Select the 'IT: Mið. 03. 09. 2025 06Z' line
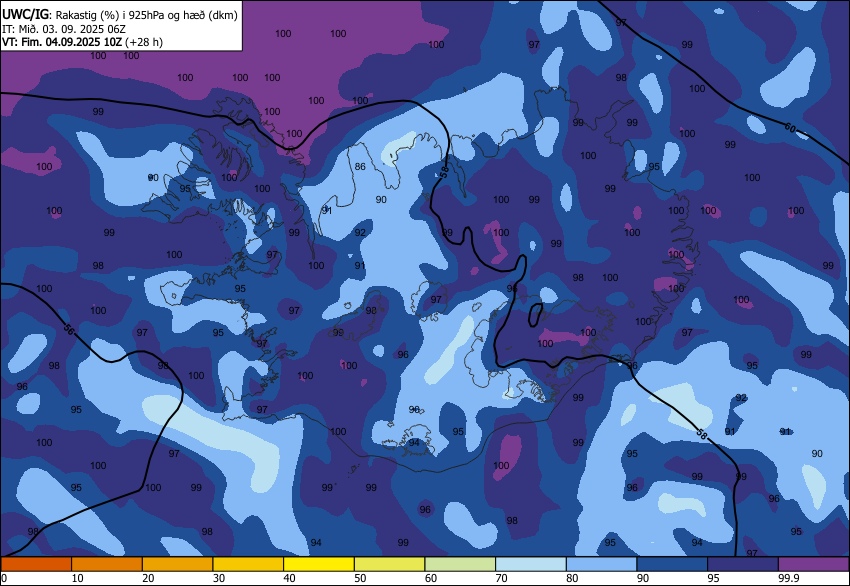Screen dimensions: 850x586 point(63,29)
